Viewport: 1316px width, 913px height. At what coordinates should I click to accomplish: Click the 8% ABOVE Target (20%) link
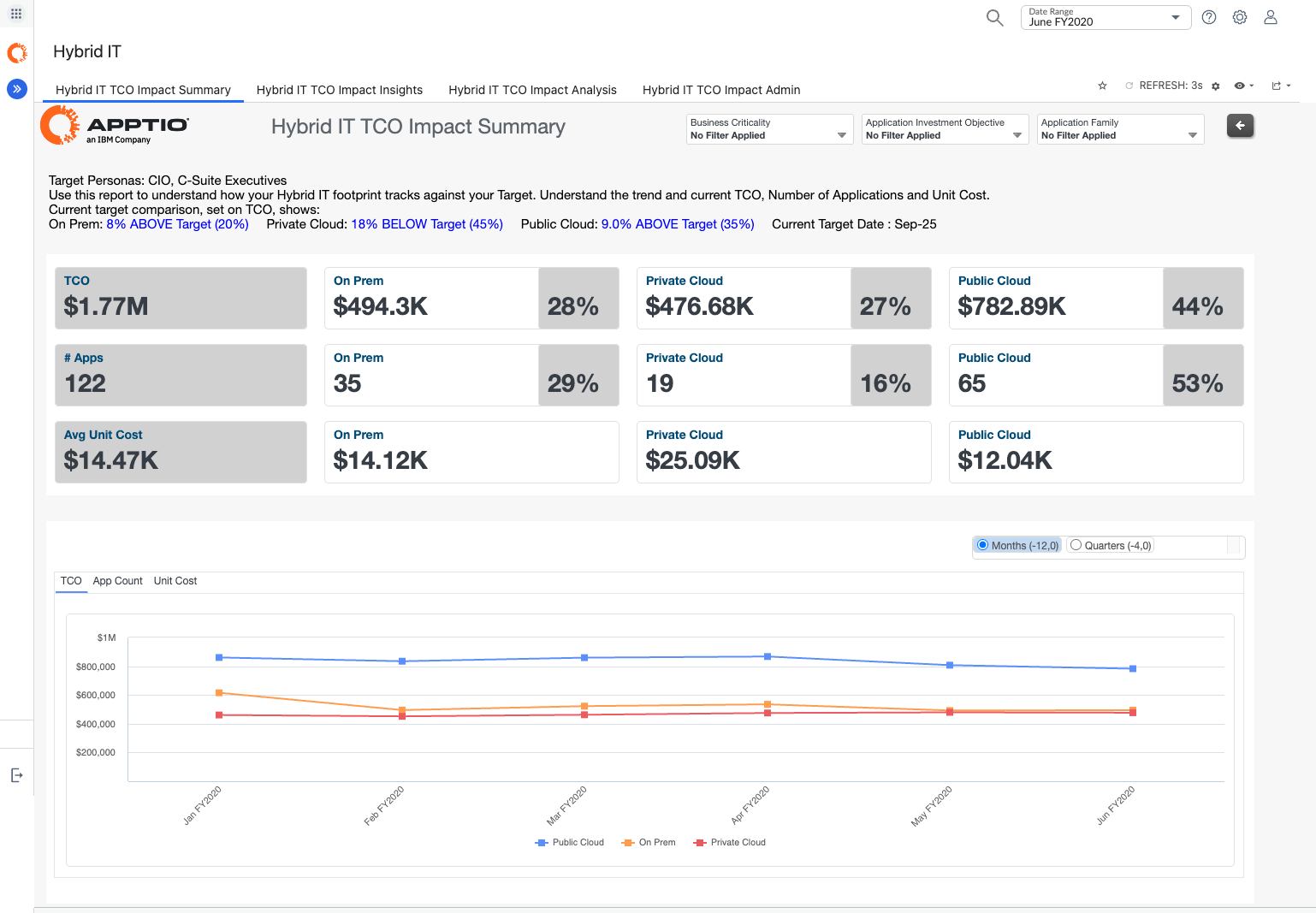pos(177,224)
